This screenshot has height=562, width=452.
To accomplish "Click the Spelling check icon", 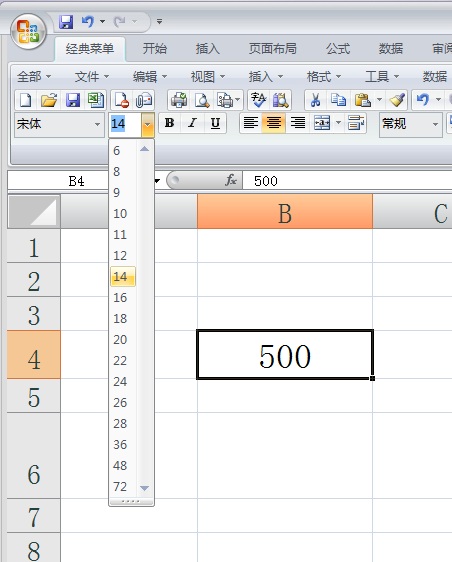I will (258, 100).
